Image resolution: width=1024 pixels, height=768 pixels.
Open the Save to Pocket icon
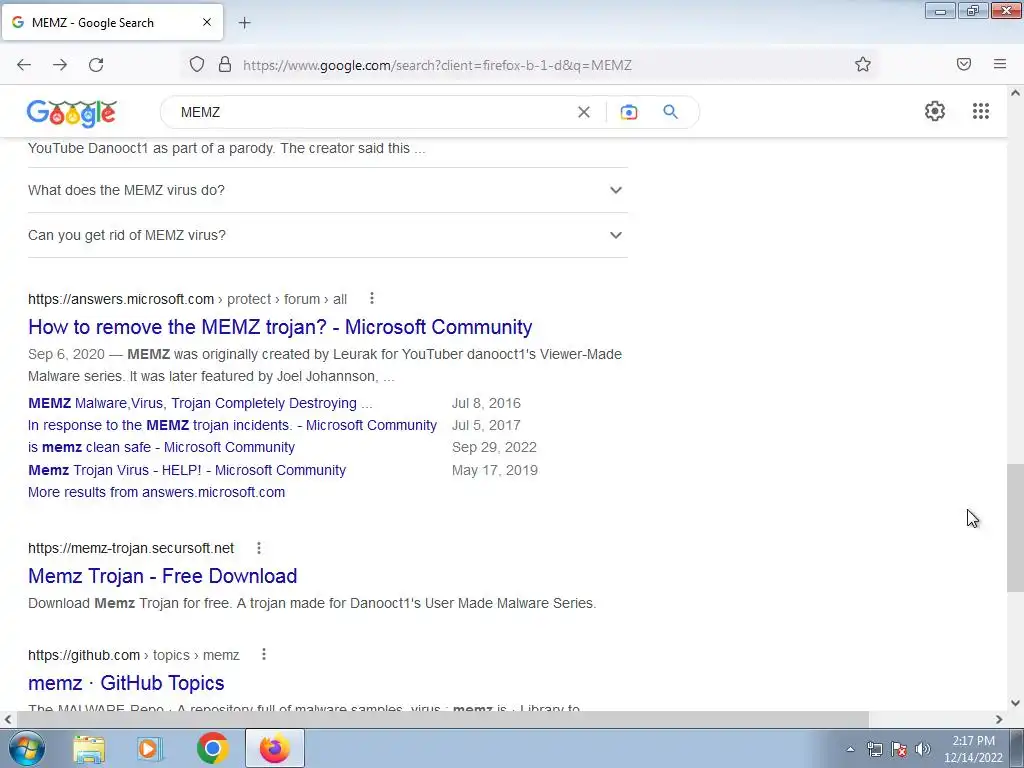pos(964,64)
